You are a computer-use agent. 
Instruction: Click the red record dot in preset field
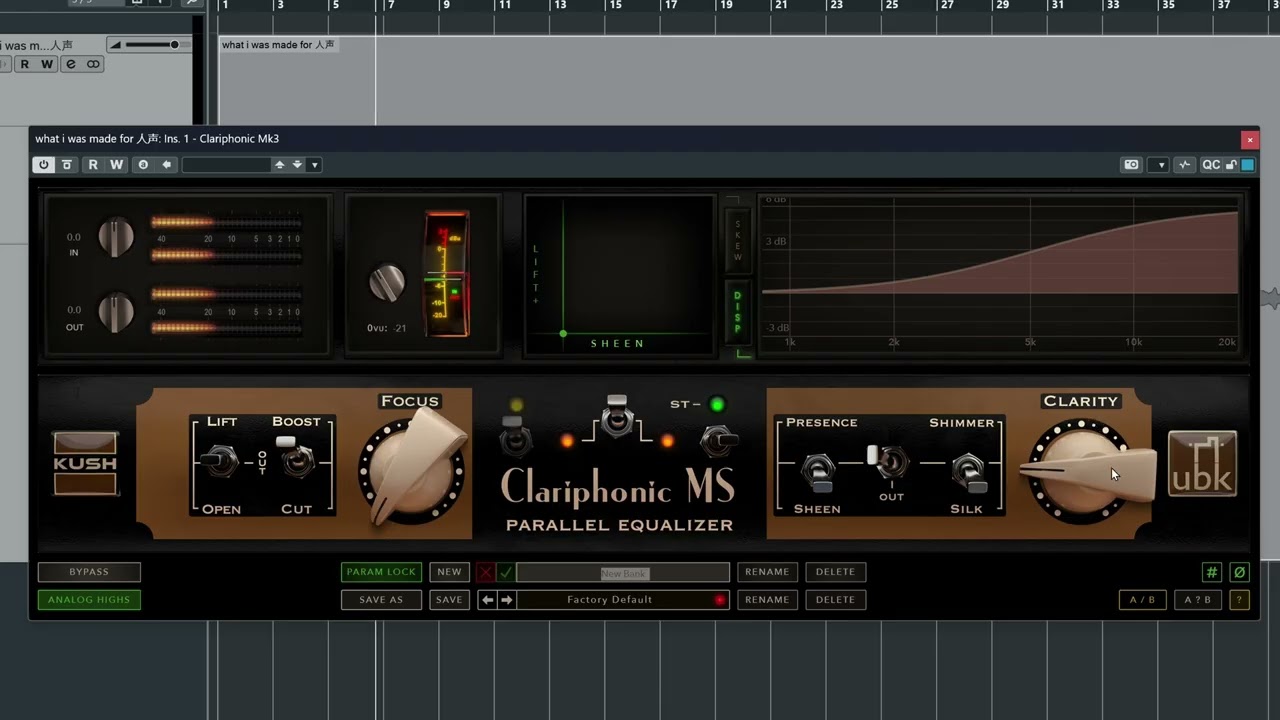pos(719,600)
